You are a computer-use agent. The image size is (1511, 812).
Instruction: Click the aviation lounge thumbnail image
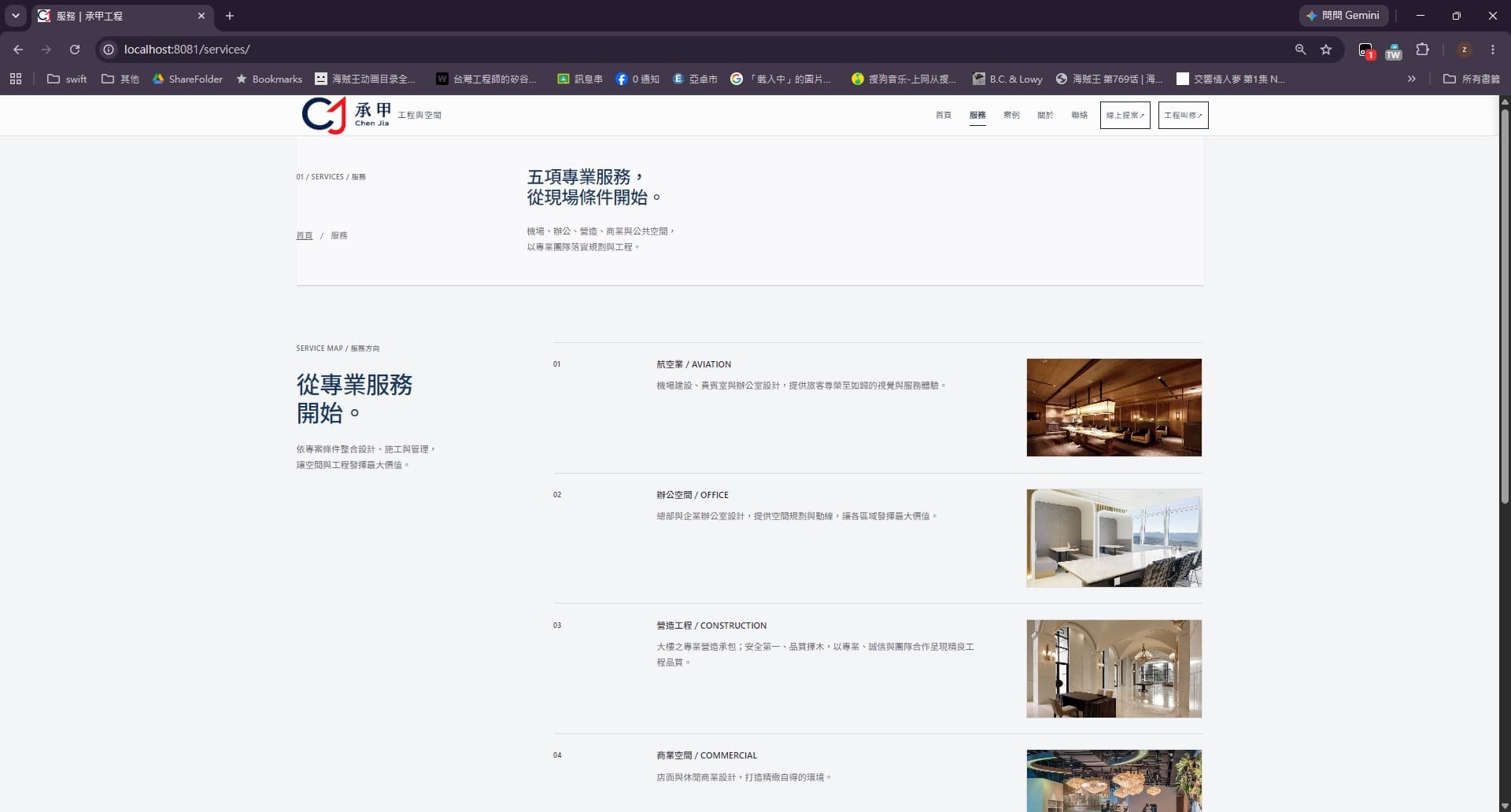pos(1114,408)
